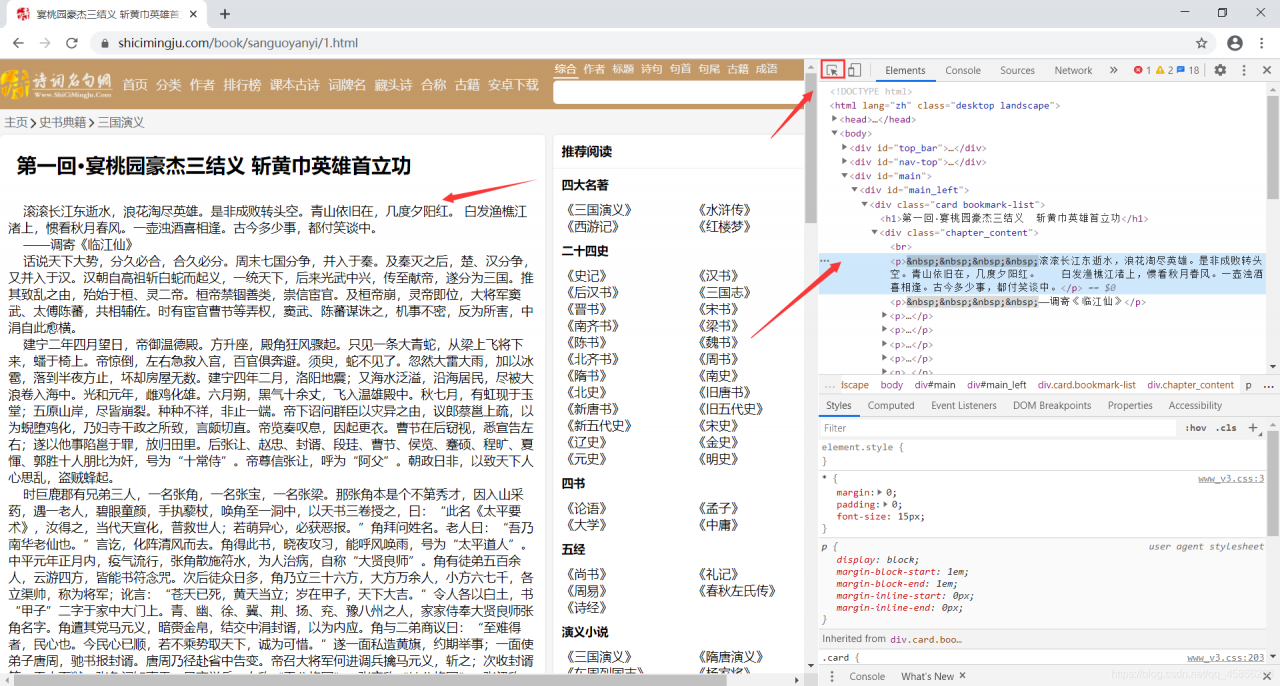
Task: Collapse the chapter_content div node
Action: coord(875,232)
